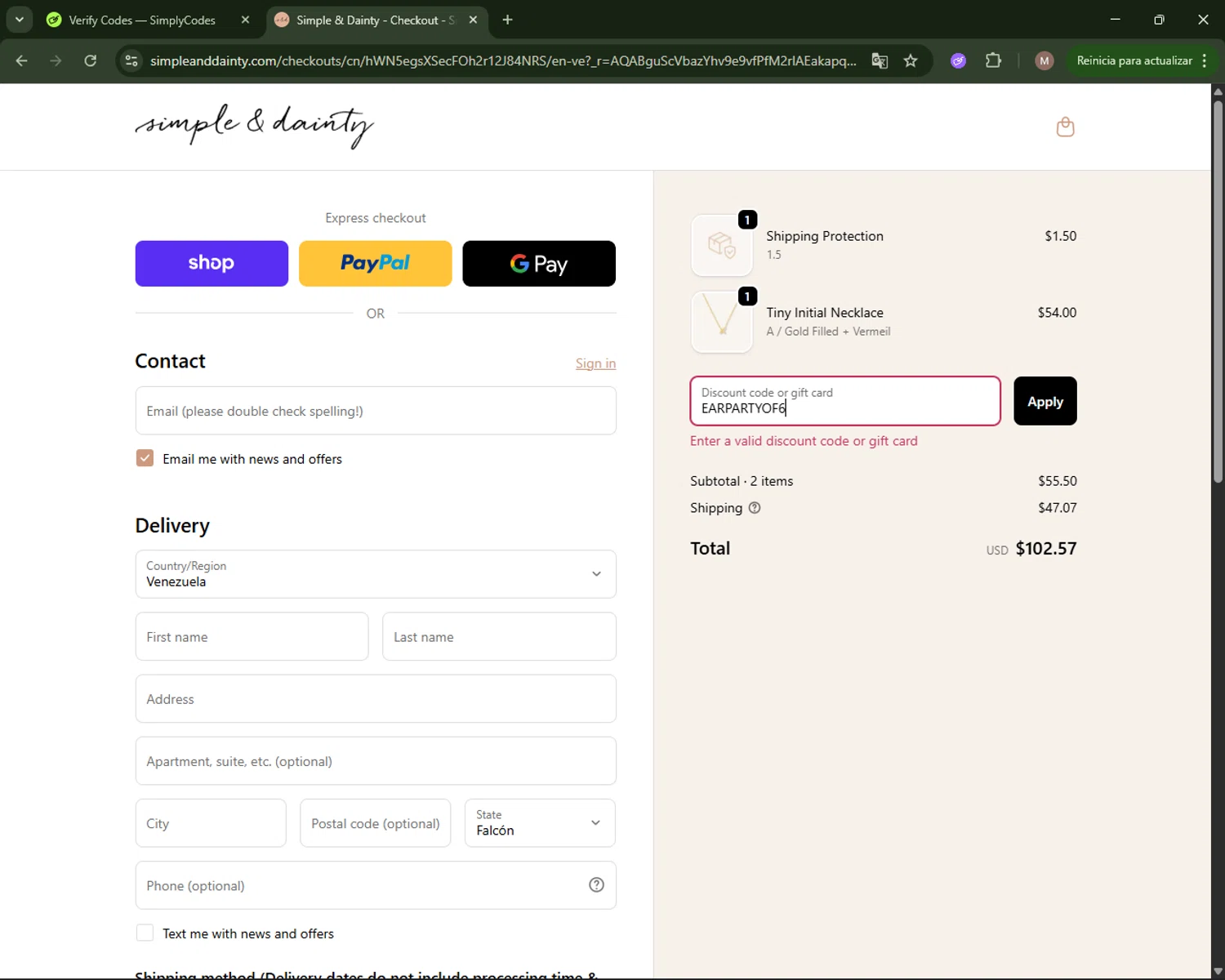Click the Shipping cost $47.07
The image size is (1225, 980).
1058,507
